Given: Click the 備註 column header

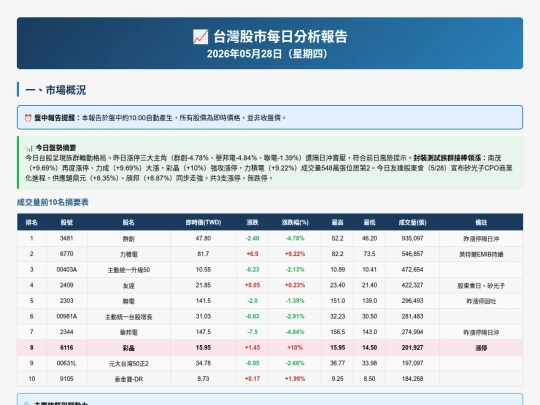Looking at the screenshot, I should click(481, 222).
